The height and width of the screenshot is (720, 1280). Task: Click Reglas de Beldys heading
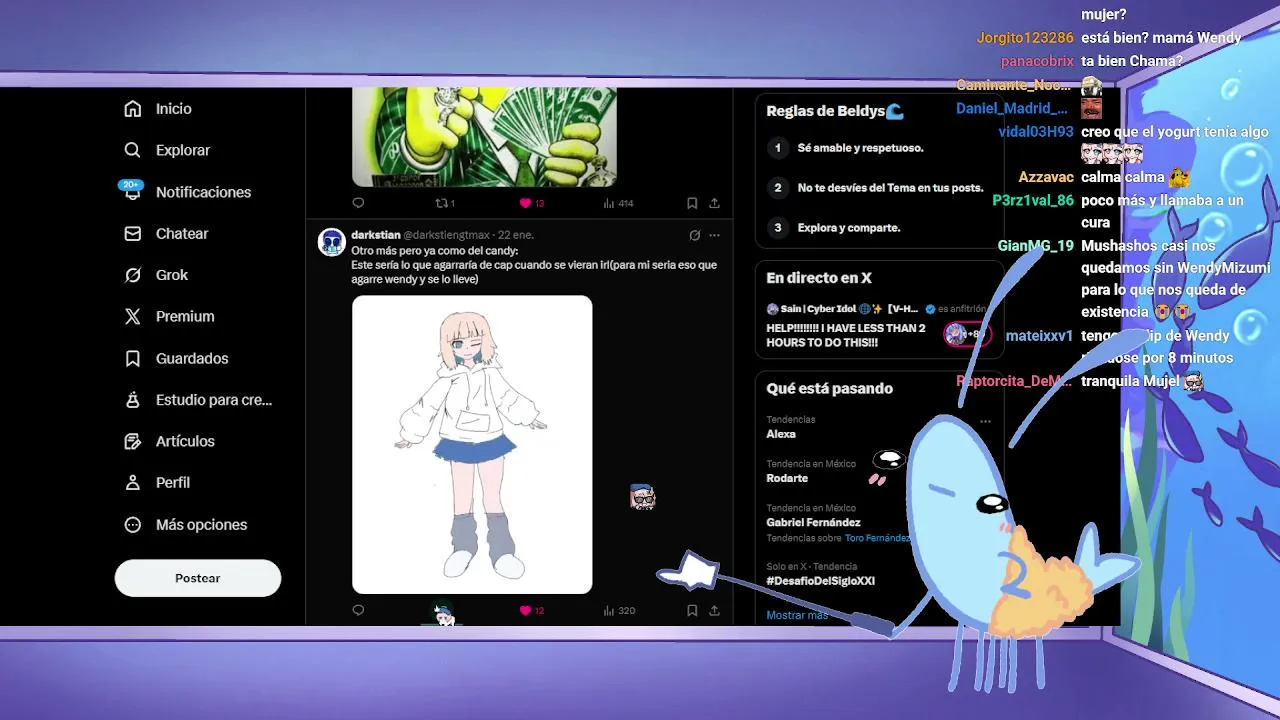click(x=835, y=111)
